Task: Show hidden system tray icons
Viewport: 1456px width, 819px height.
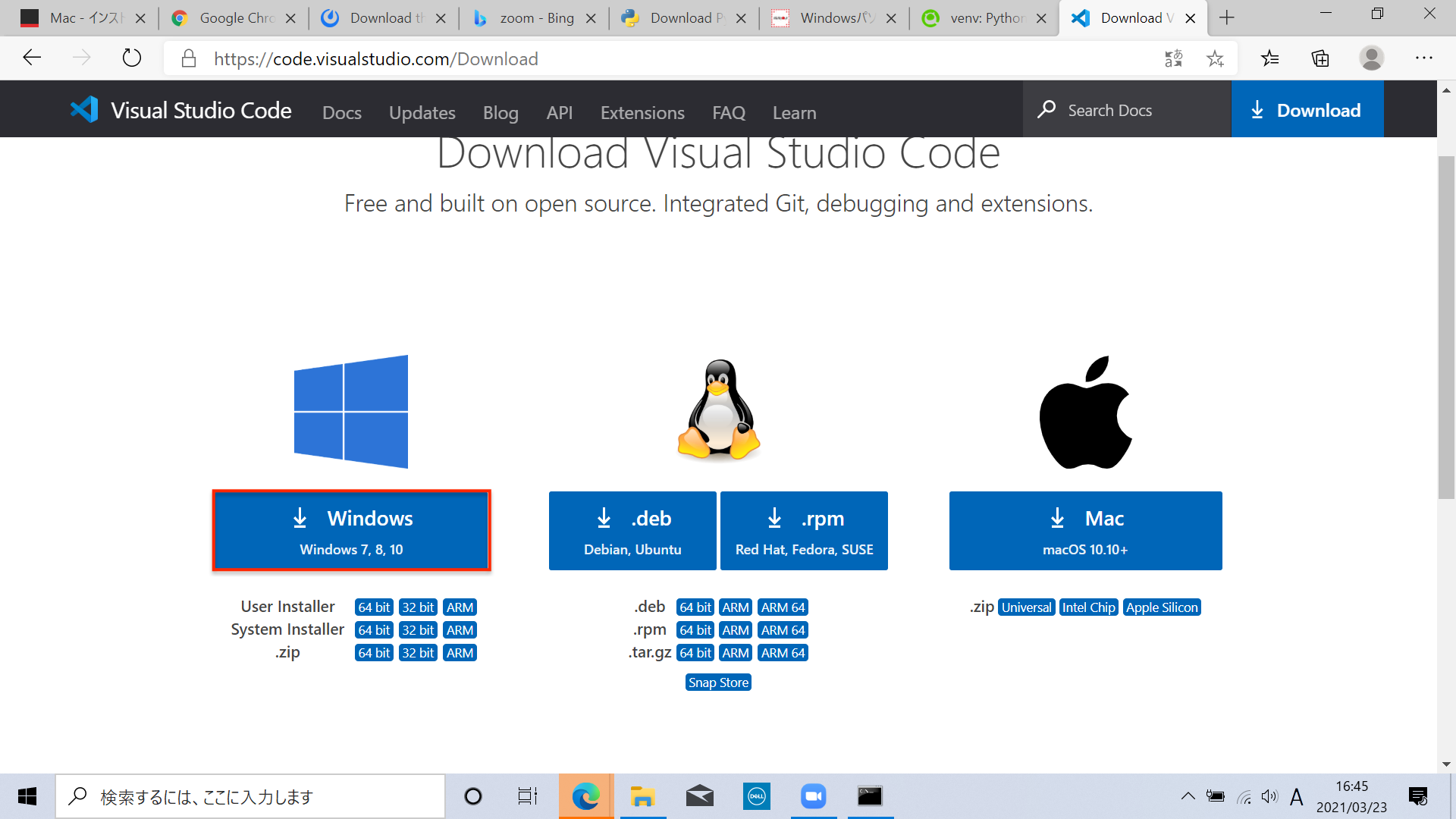Action: pyautogui.click(x=1188, y=796)
